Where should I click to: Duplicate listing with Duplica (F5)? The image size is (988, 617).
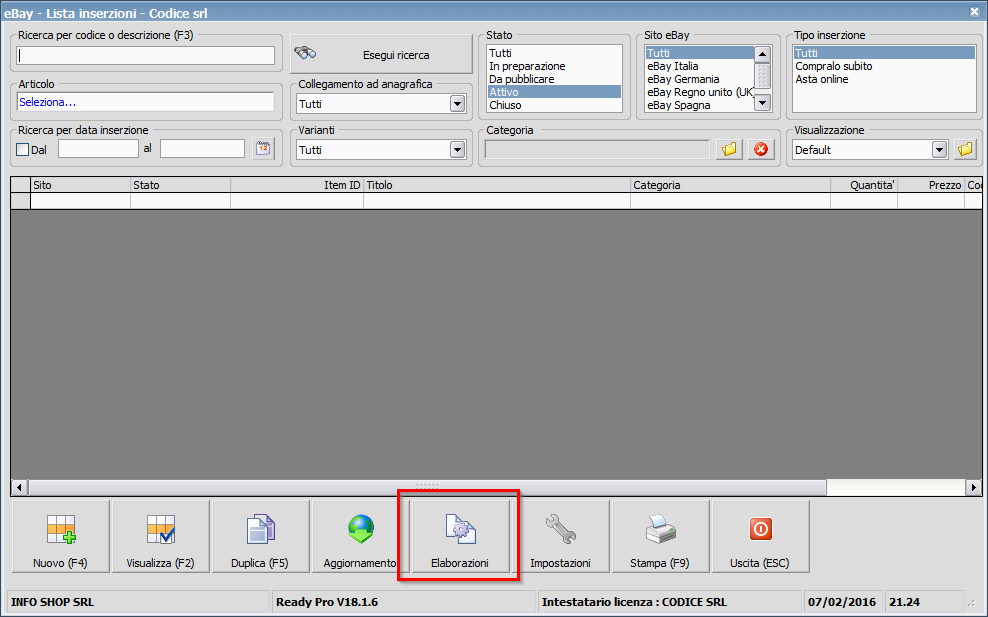coord(260,536)
